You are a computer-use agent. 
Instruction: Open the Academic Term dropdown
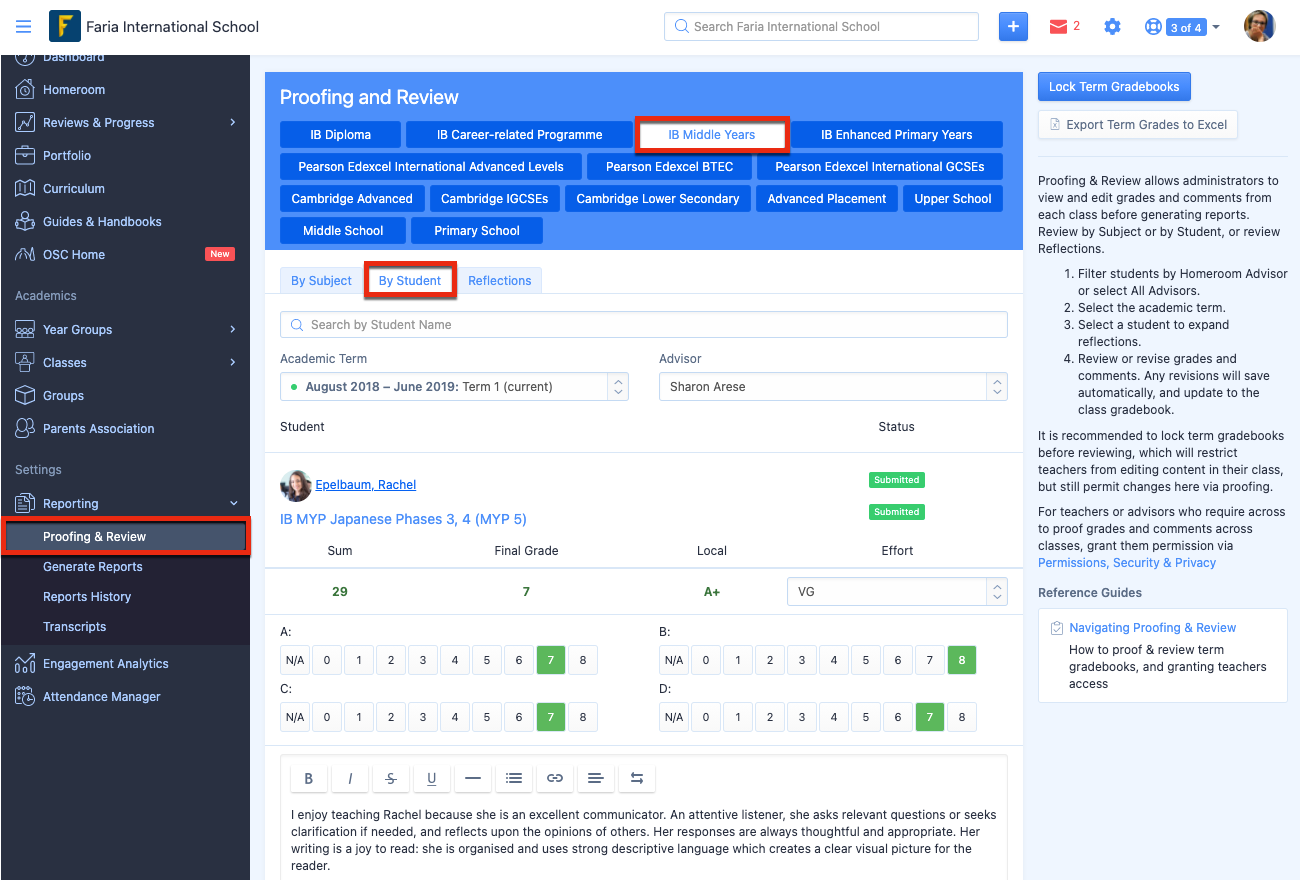pyautogui.click(x=454, y=387)
